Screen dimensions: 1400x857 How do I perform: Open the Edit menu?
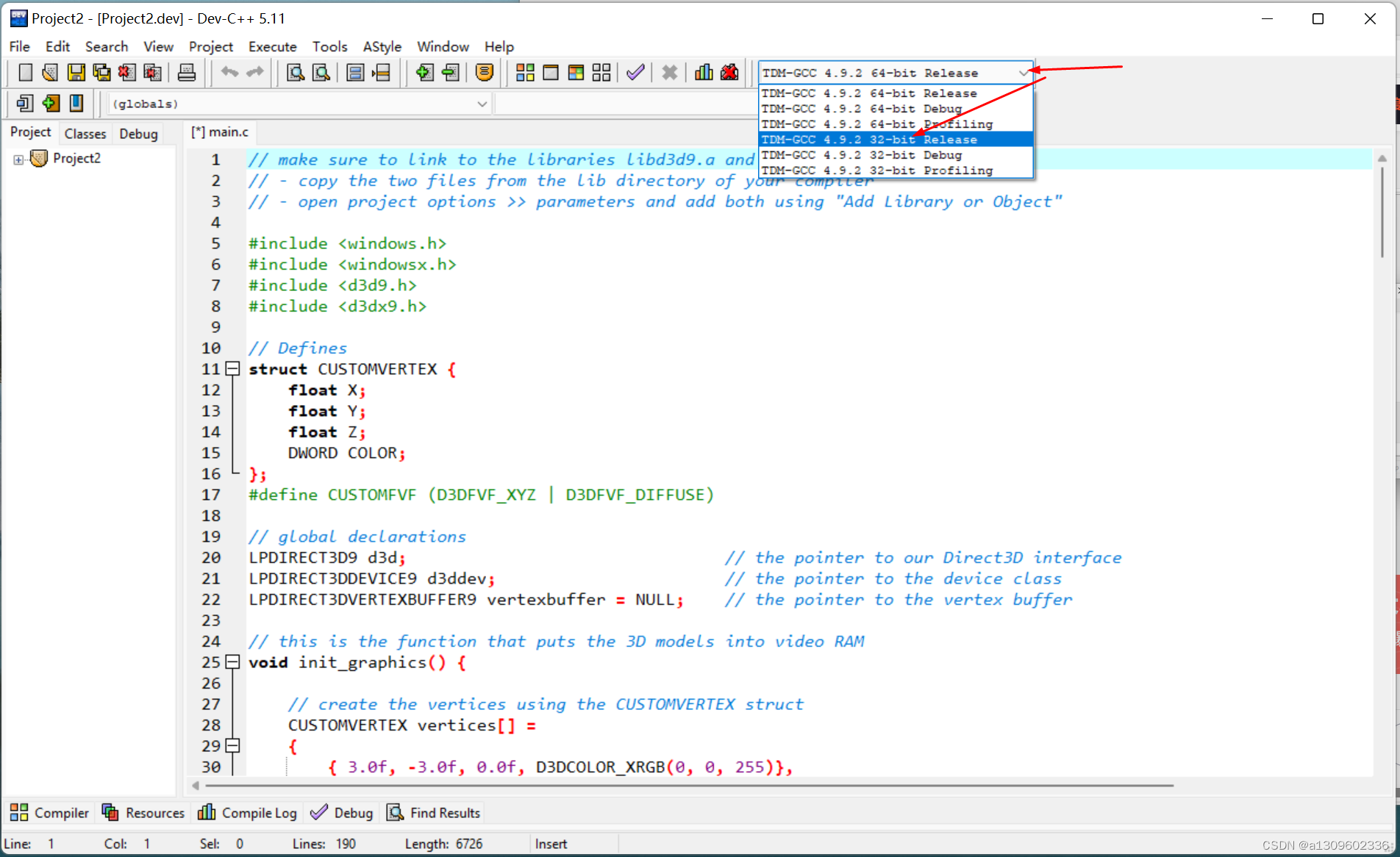[57, 46]
